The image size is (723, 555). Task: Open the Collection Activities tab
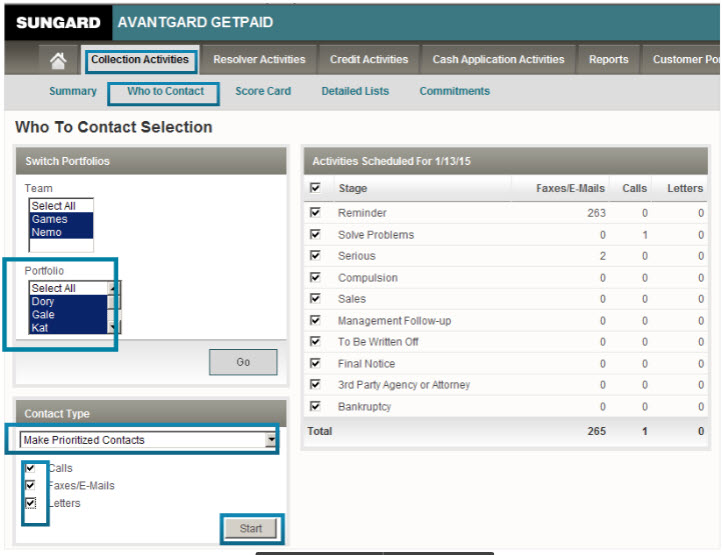[x=140, y=59]
